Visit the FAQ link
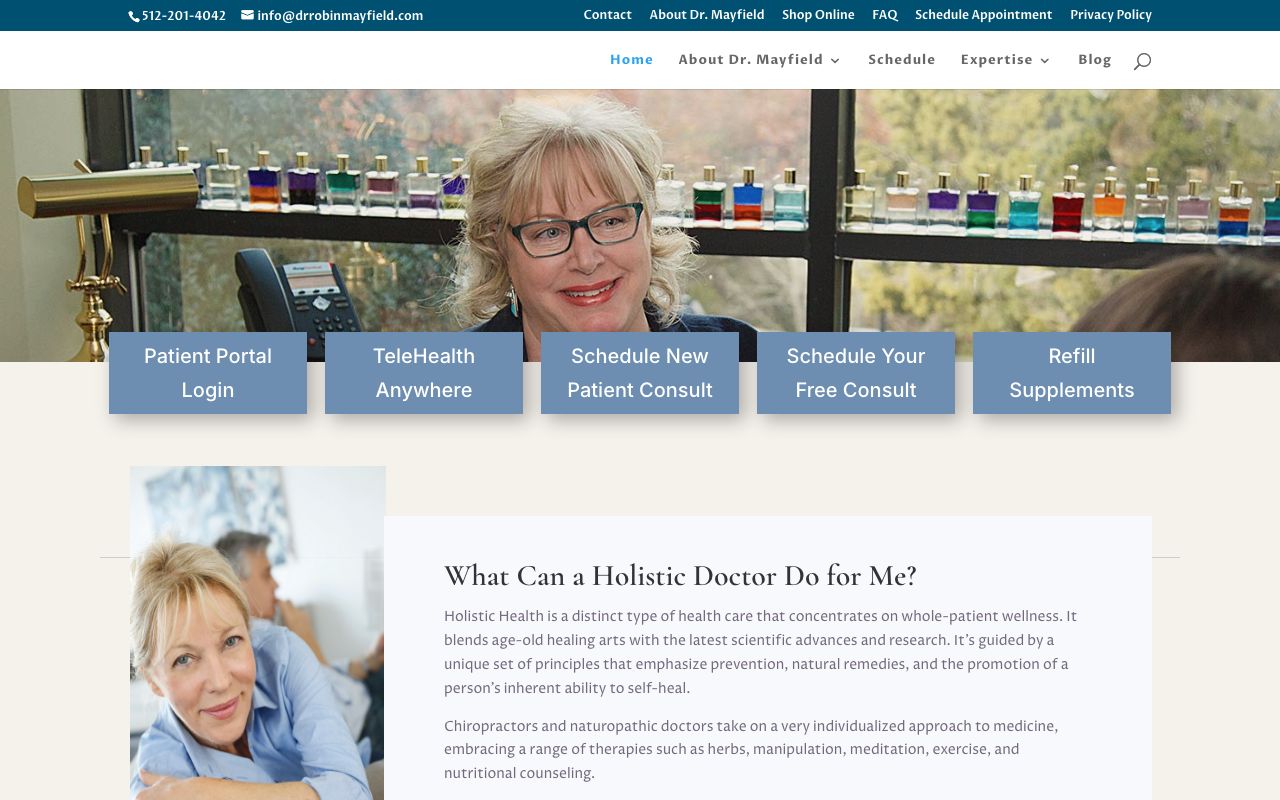The image size is (1280, 800). pos(885,15)
